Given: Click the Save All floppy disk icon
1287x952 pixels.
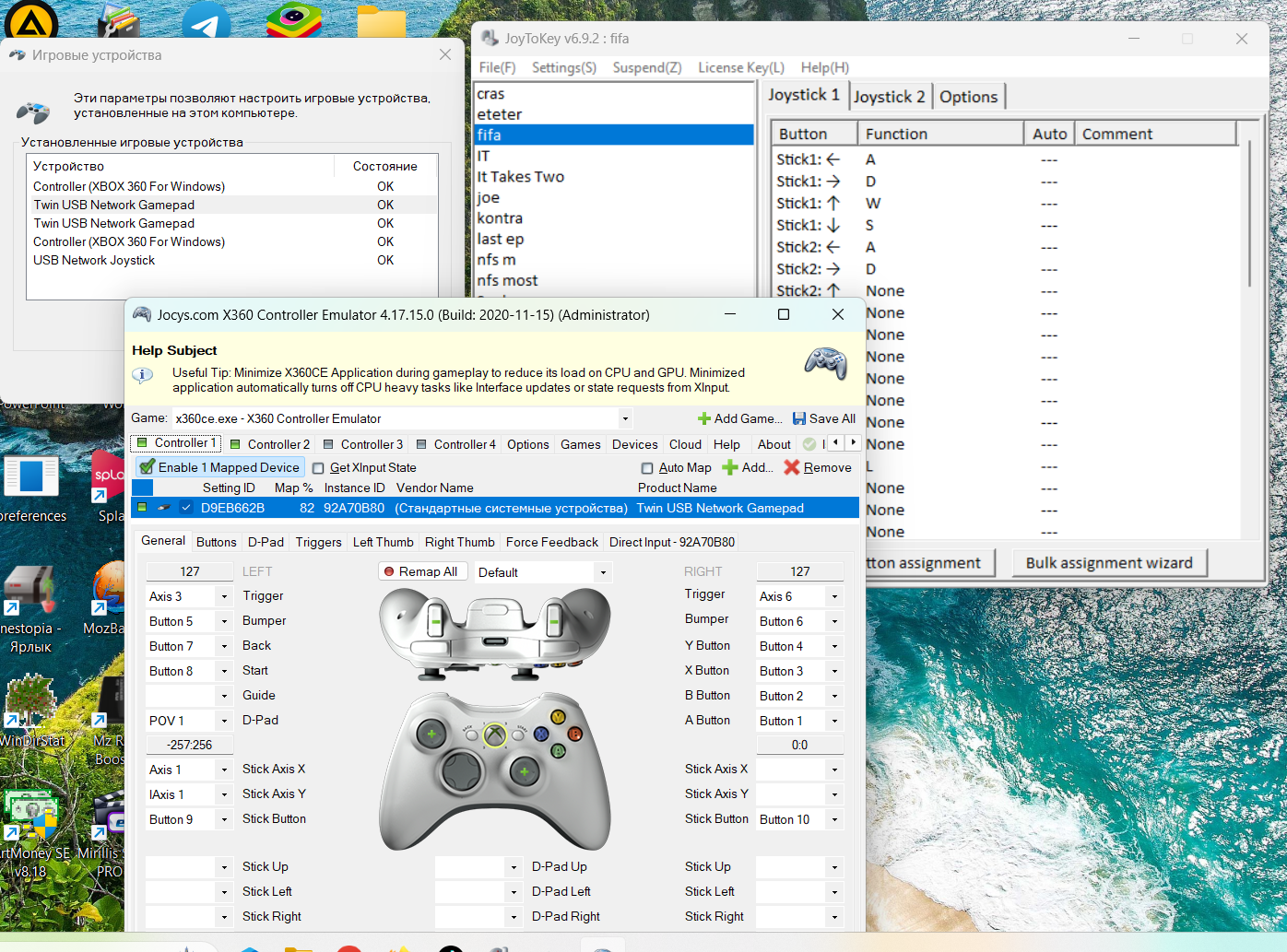Looking at the screenshot, I should click(799, 418).
